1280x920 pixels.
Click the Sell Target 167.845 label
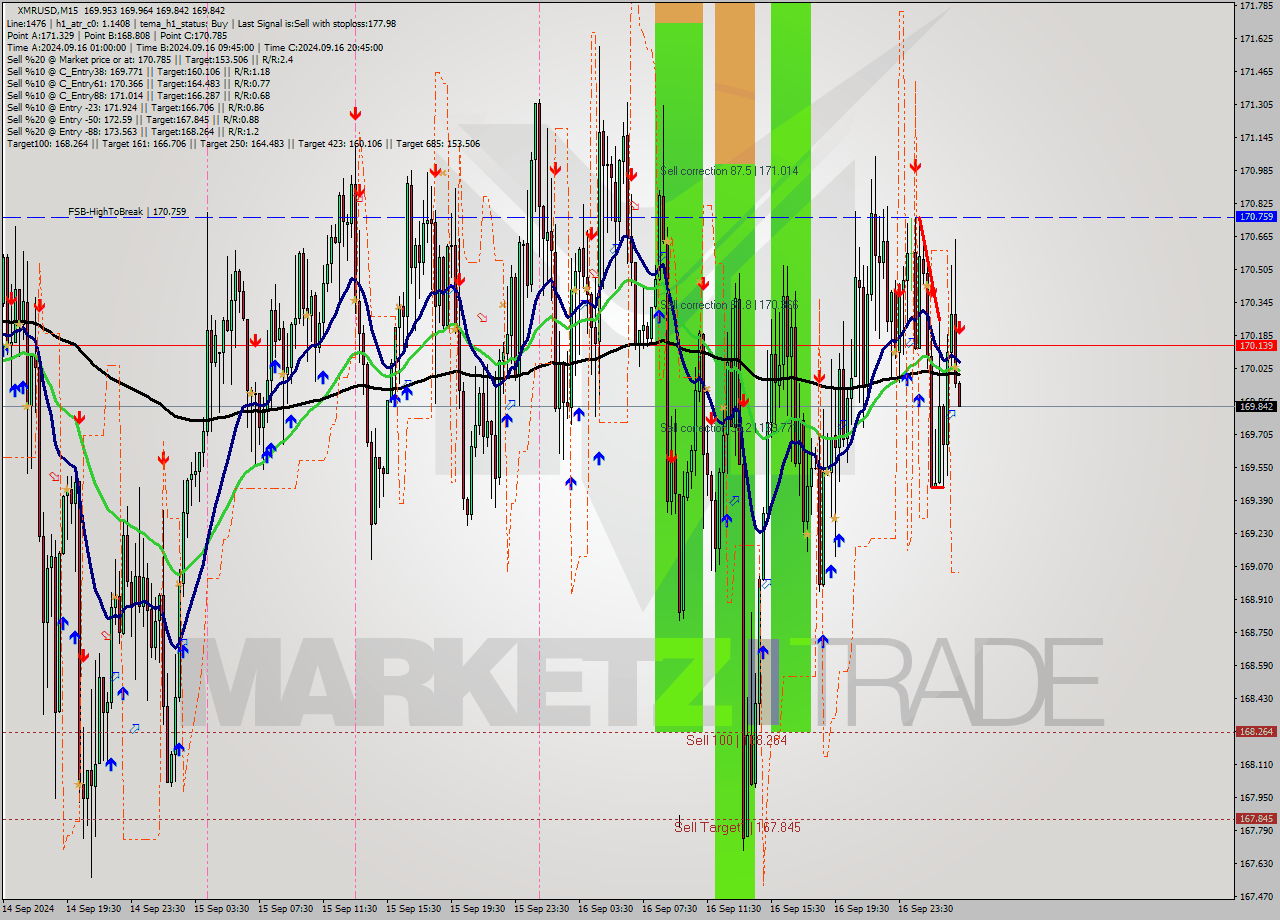737,827
